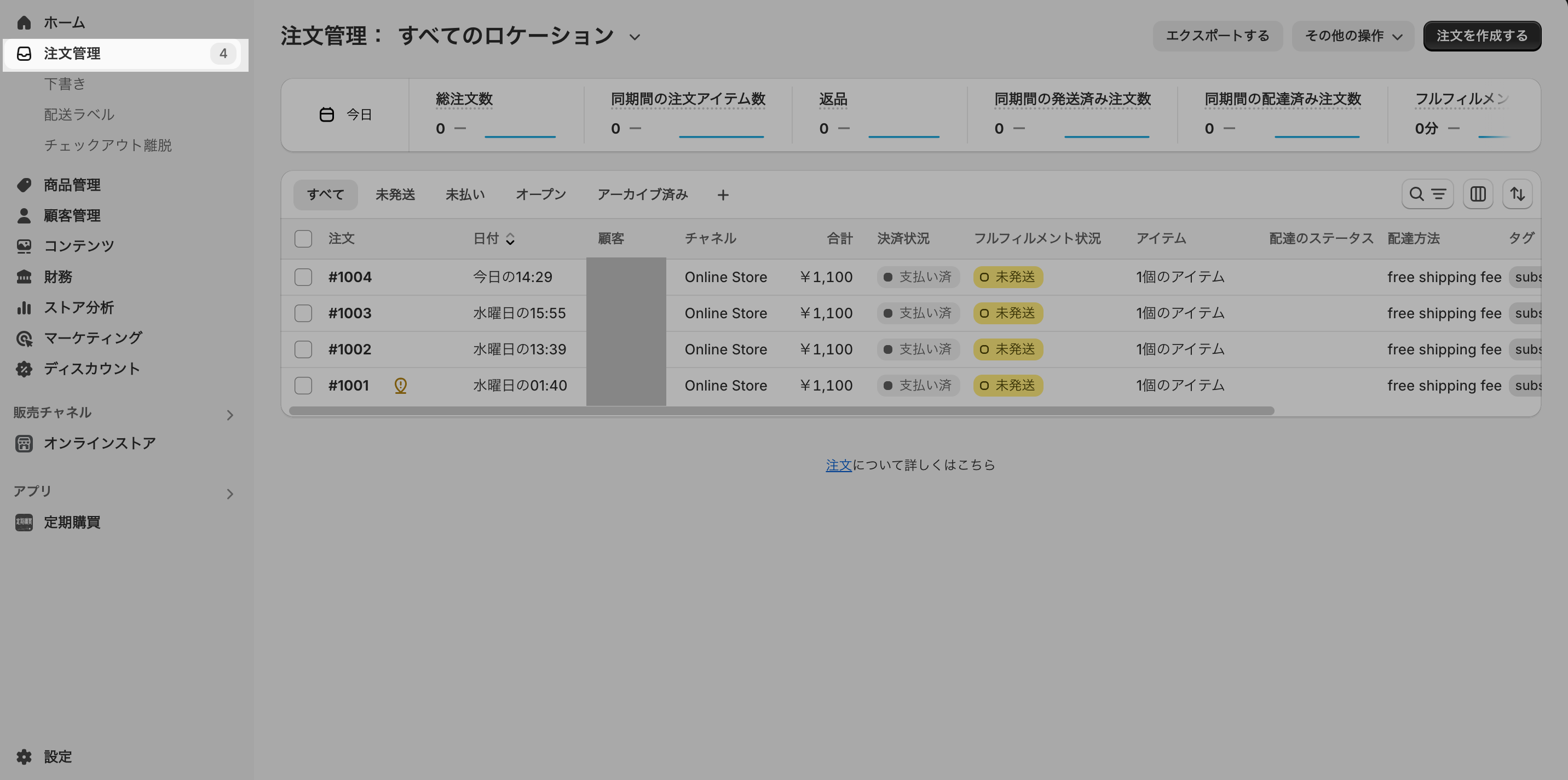Screen dimensions: 1568x780
Task: Select the checkbox for order #1004
Action: tap(303, 277)
